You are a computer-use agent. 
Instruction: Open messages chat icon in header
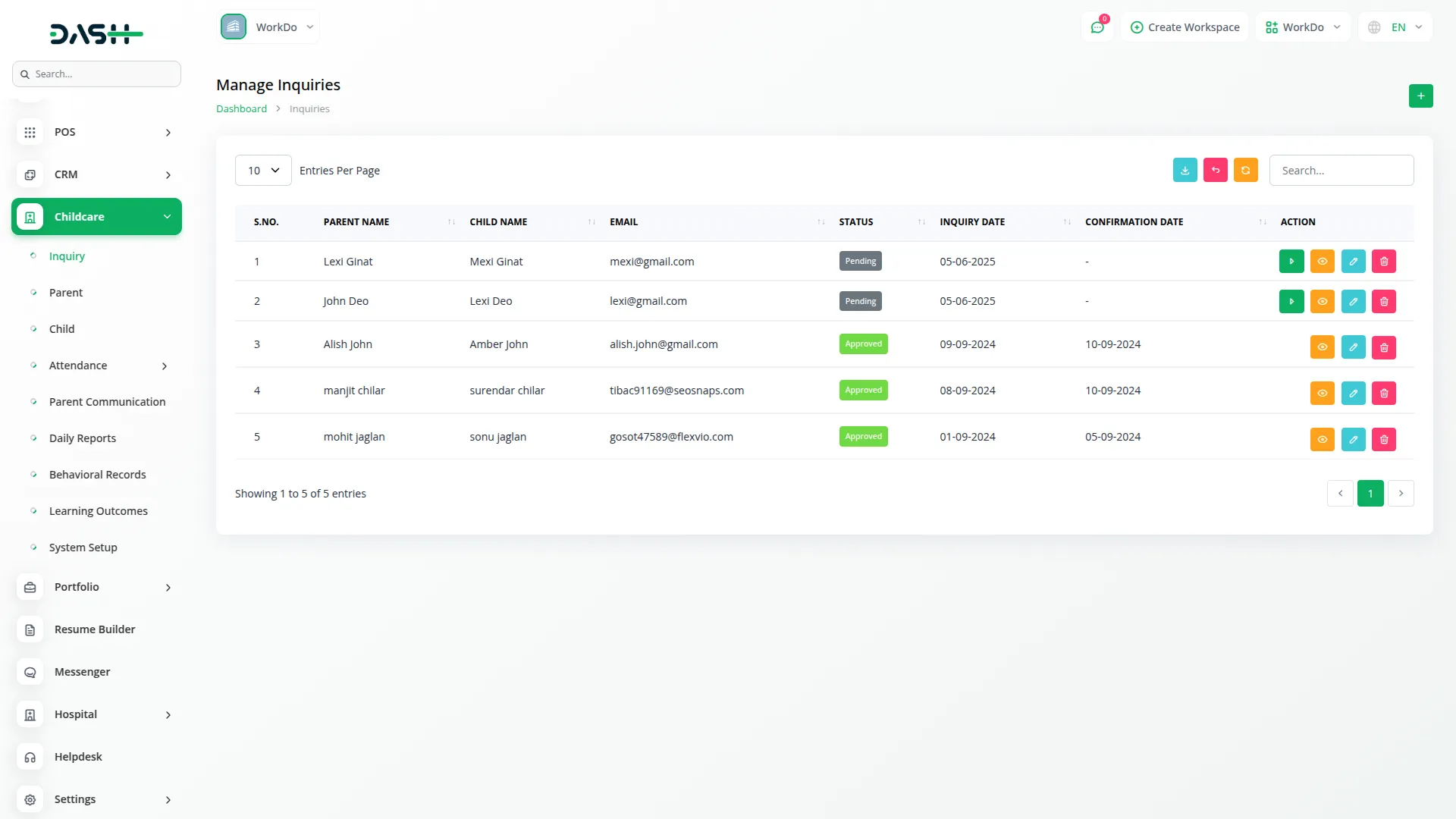tap(1097, 27)
